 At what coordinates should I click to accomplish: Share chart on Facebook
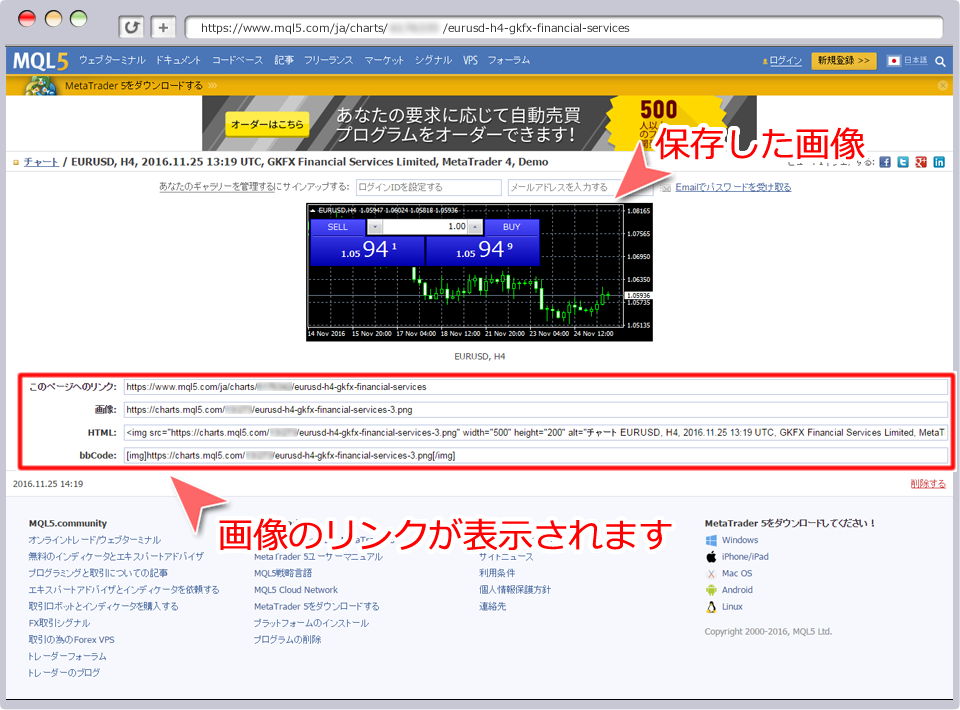coord(885,162)
